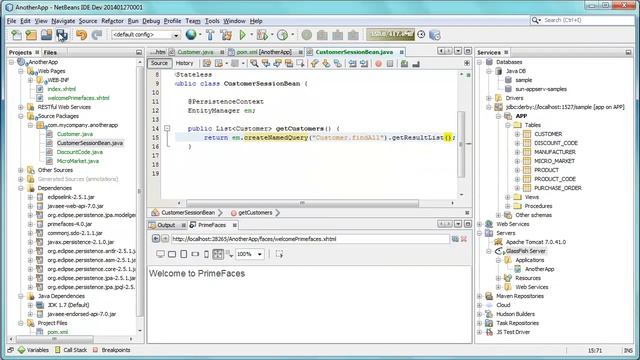Switch to the Customer.java editor tab
Viewport: 640px width, 360px height.
click(196, 52)
